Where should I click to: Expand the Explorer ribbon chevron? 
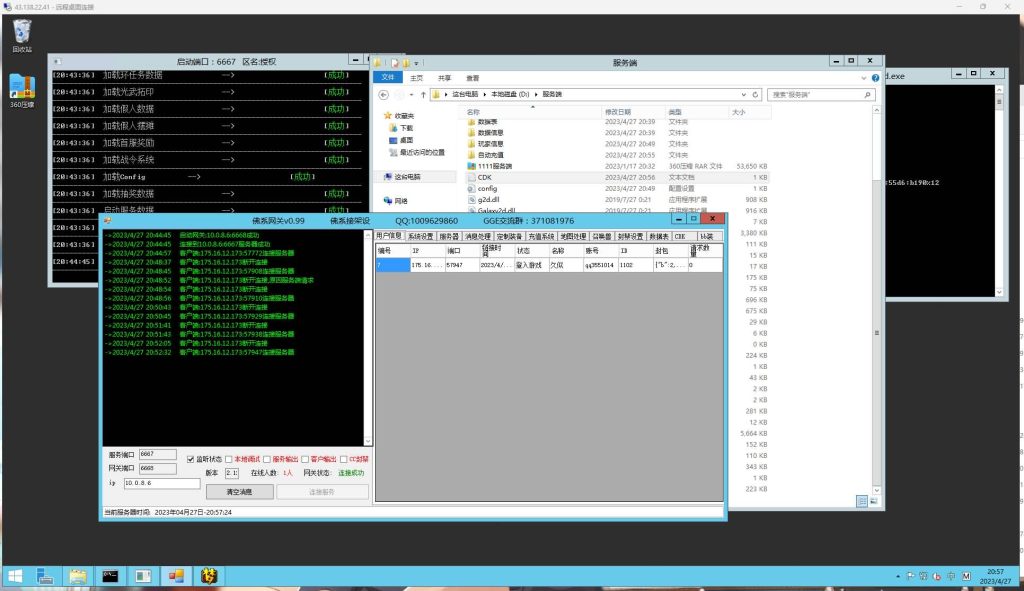coord(865,77)
